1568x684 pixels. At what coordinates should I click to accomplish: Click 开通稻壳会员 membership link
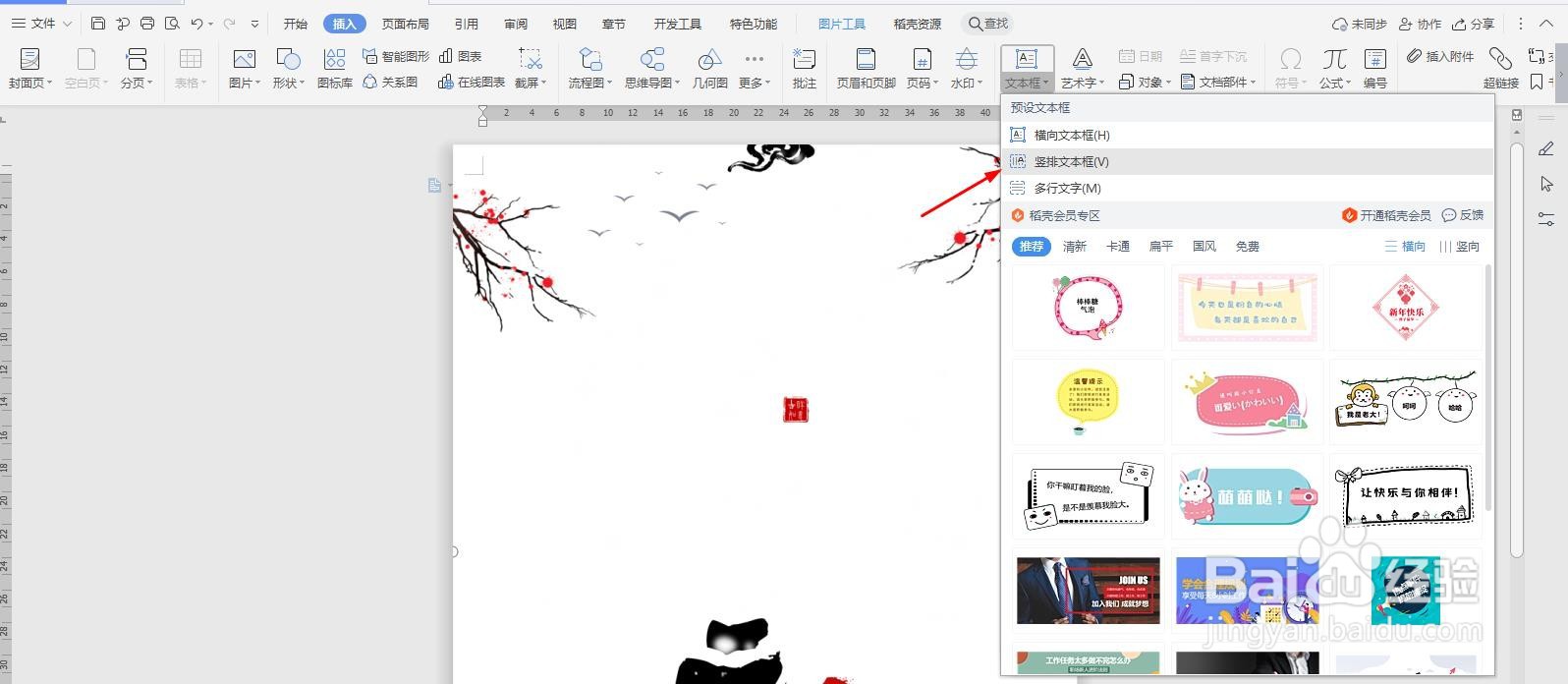1386,215
